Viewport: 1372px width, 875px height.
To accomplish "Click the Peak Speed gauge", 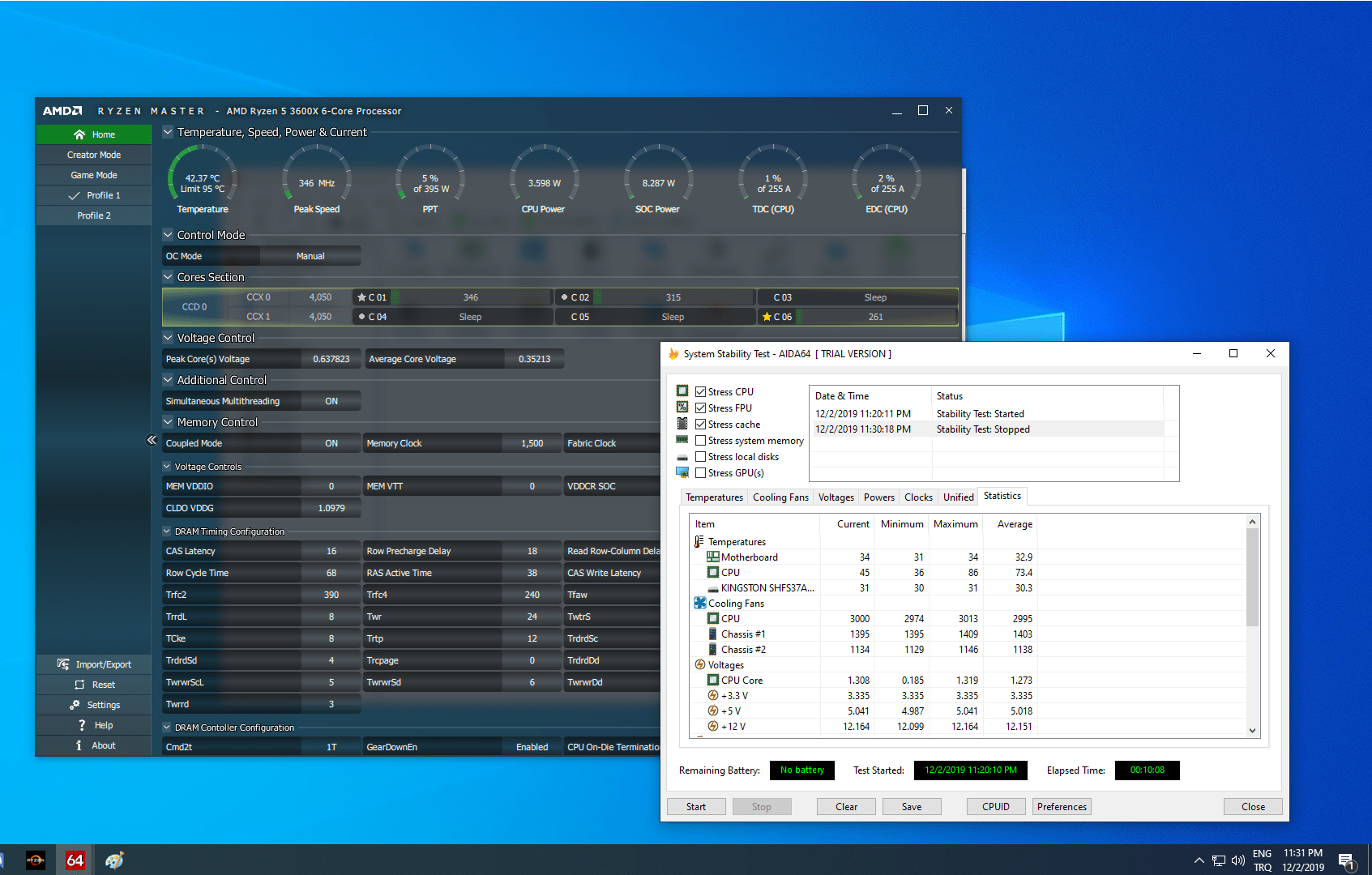I will 316,179.
